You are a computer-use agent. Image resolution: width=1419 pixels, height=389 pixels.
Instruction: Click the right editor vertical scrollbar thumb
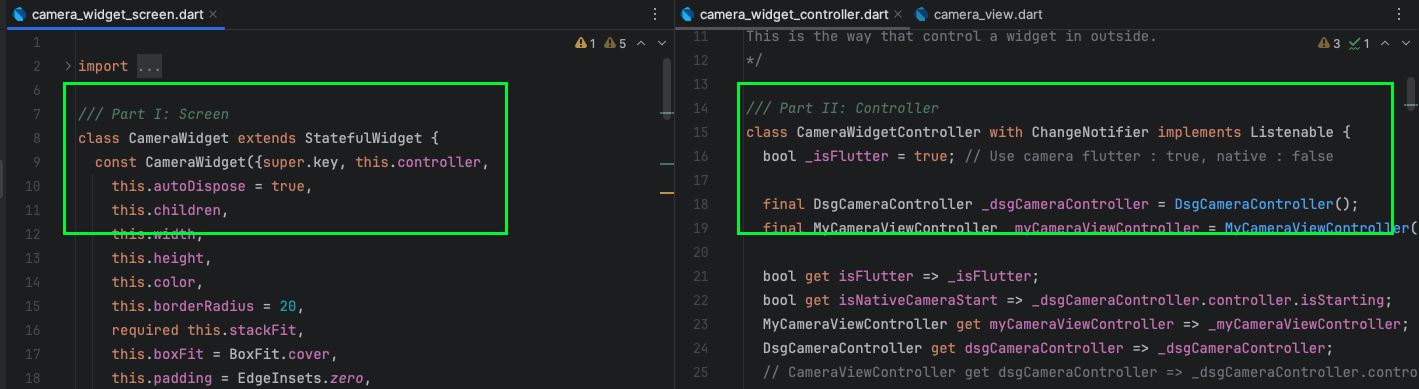tap(1412, 92)
